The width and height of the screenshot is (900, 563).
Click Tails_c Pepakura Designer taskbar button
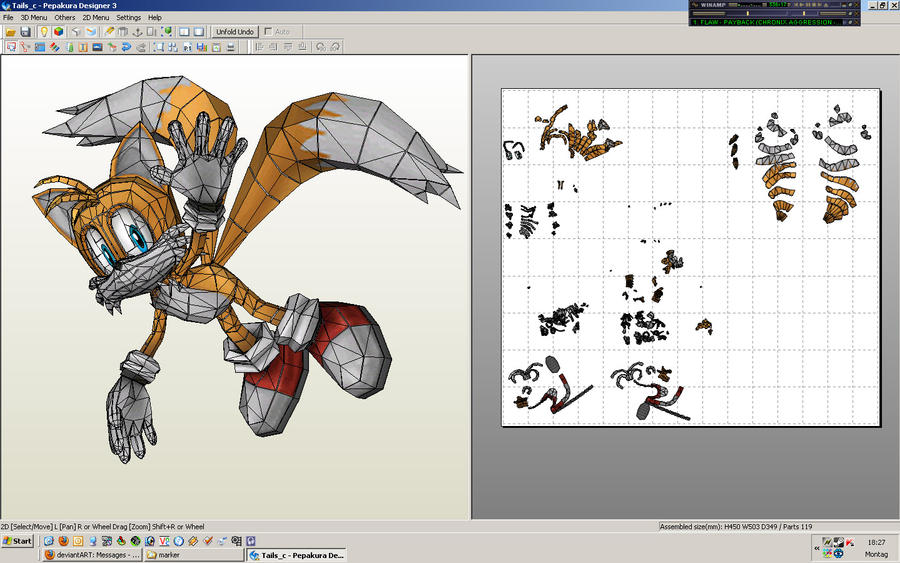point(297,555)
